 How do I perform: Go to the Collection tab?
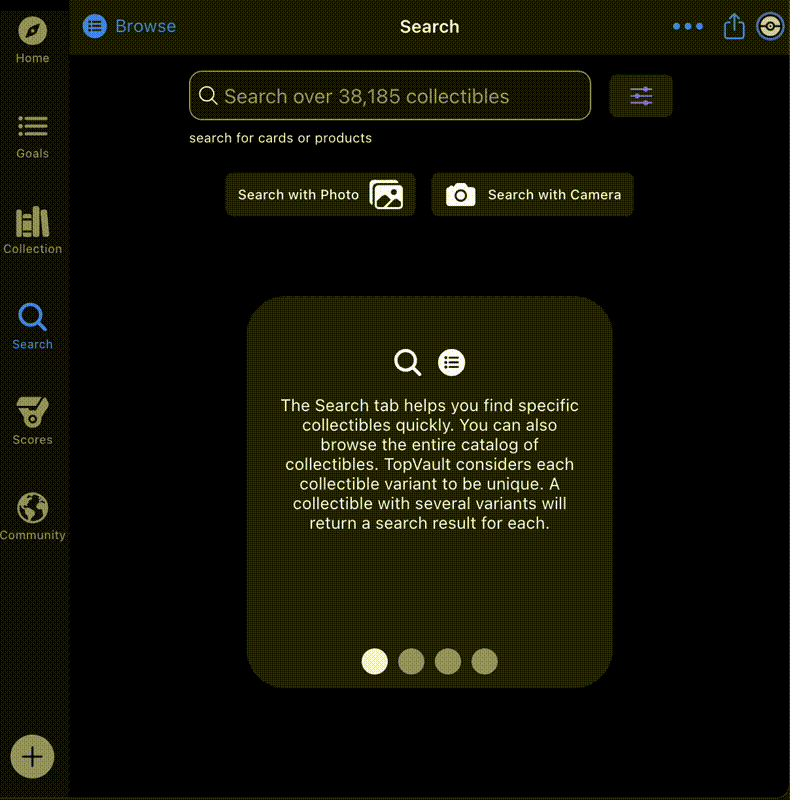tap(32, 230)
